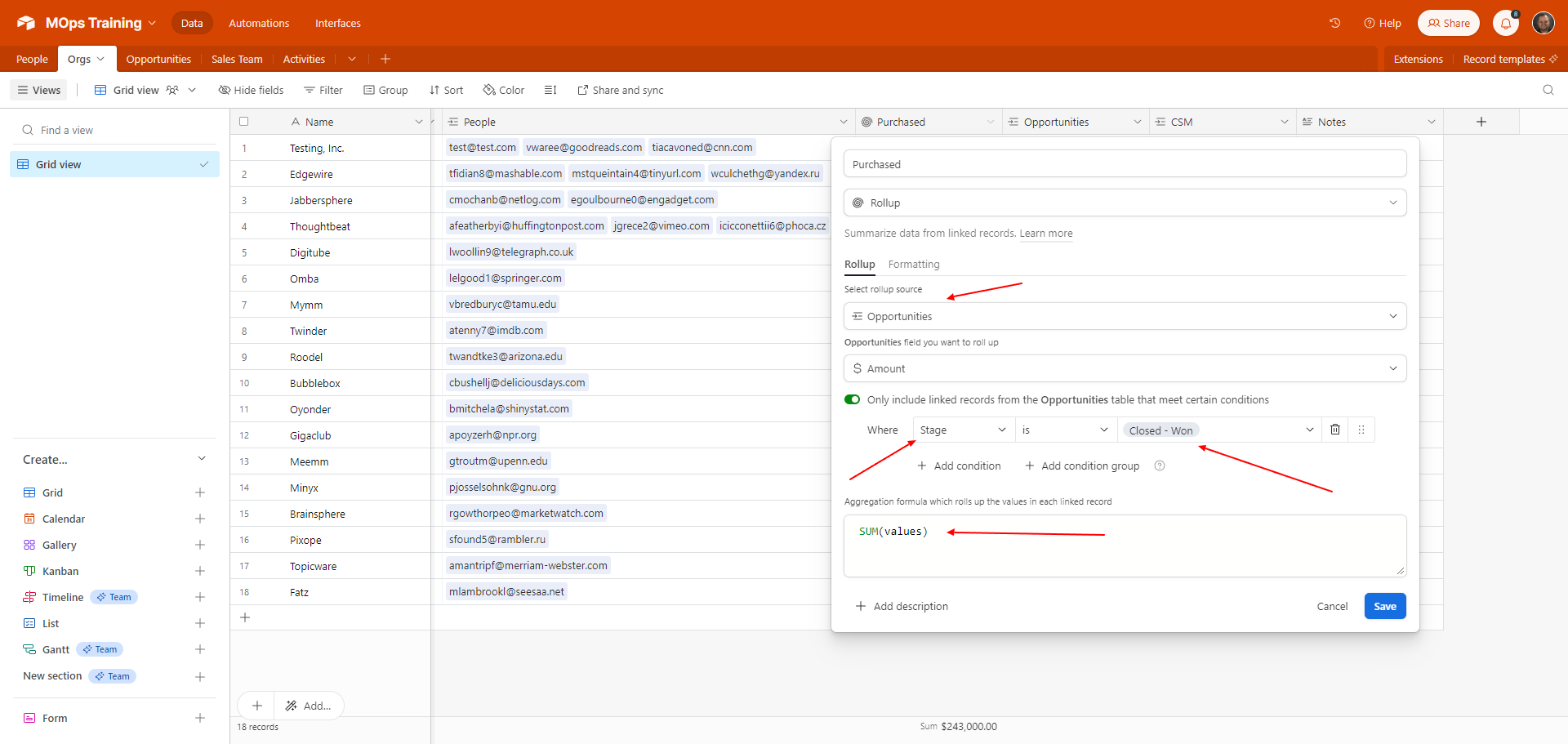Screen dimensions: 1568x744
Task: Add a new Kanban view
Action: 199,571
